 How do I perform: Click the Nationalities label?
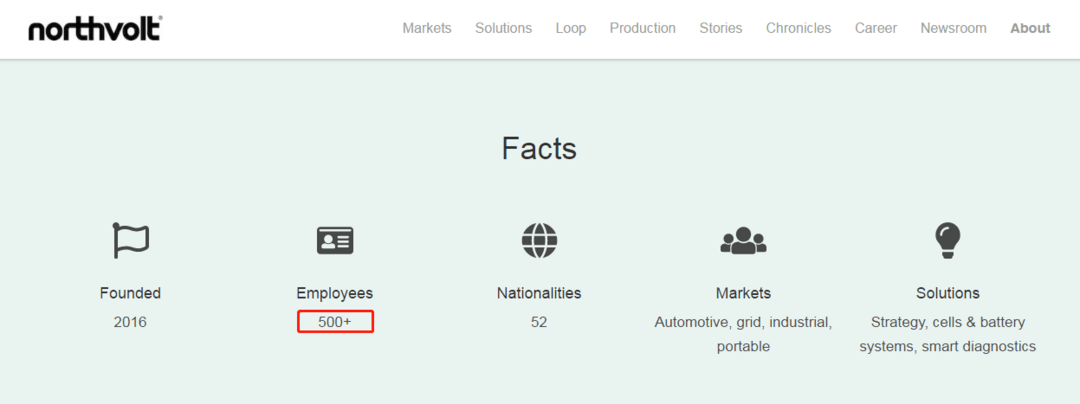click(x=539, y=293)
